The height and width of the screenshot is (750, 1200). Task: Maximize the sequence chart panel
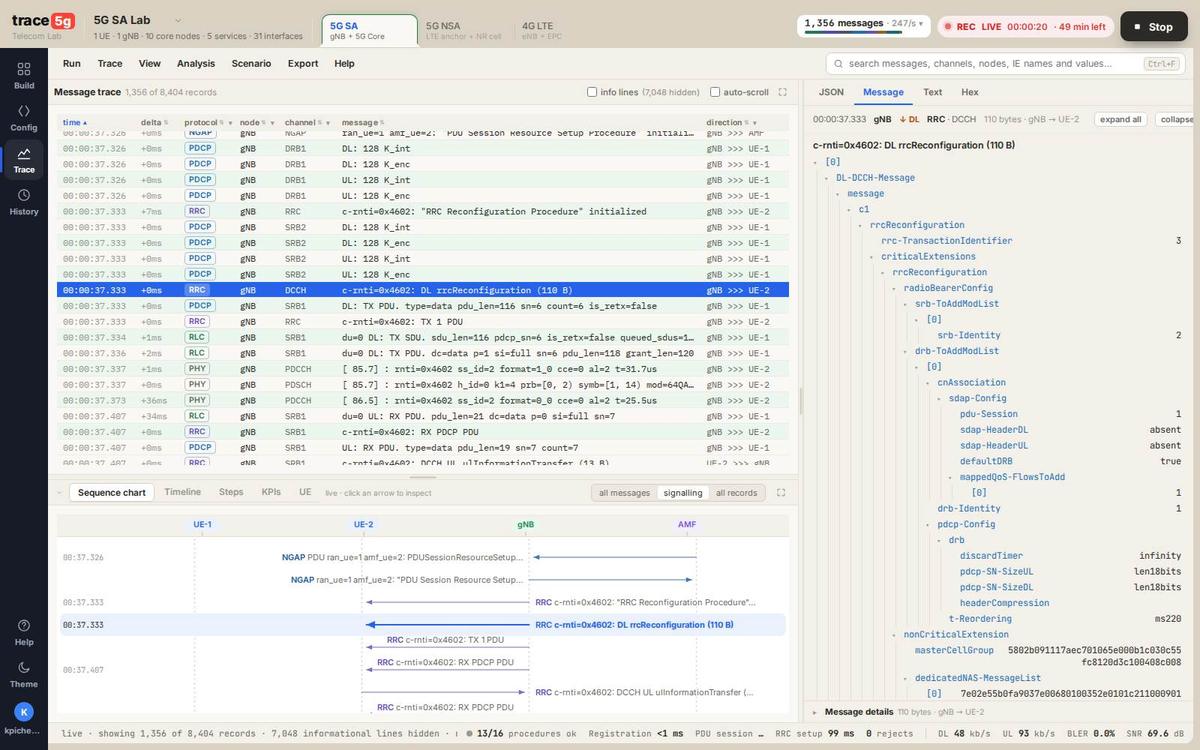click(781, 492)
